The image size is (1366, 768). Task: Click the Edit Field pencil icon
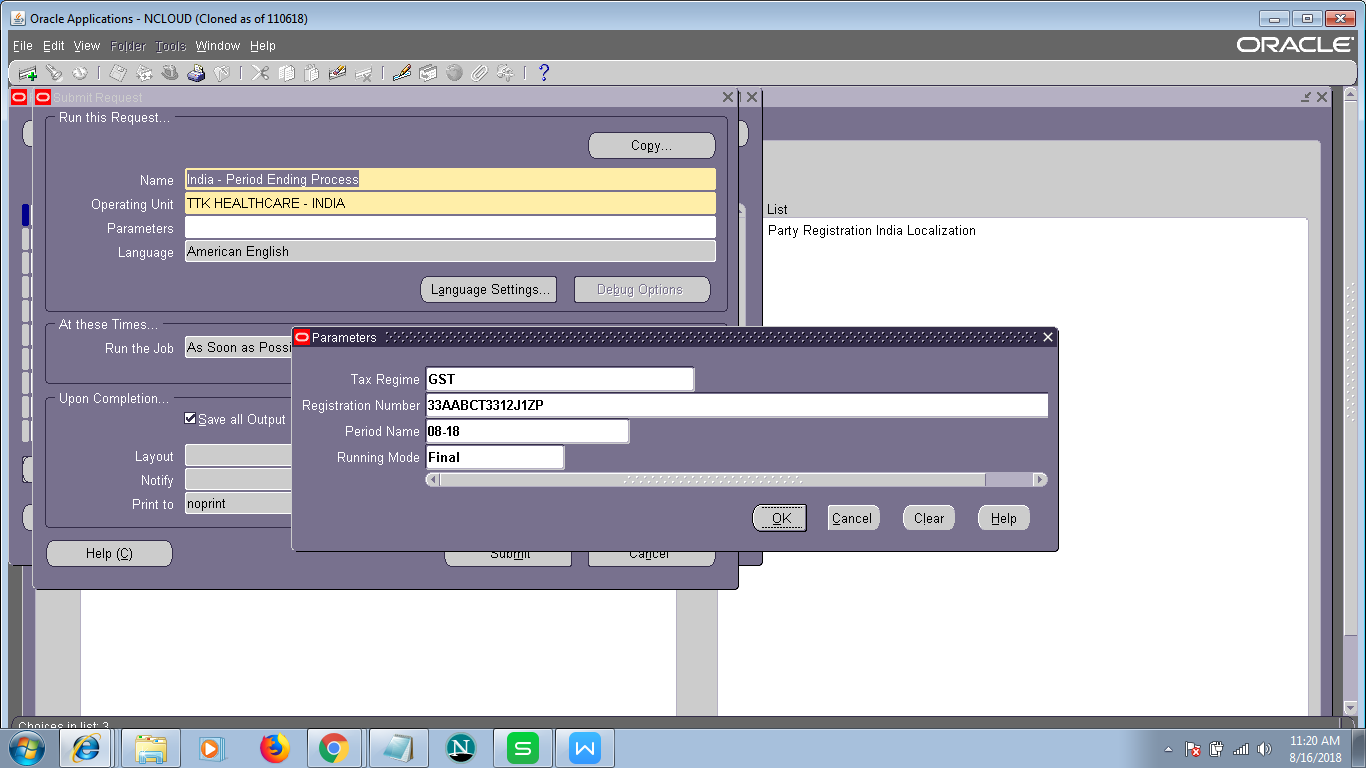tap(402, 73)
